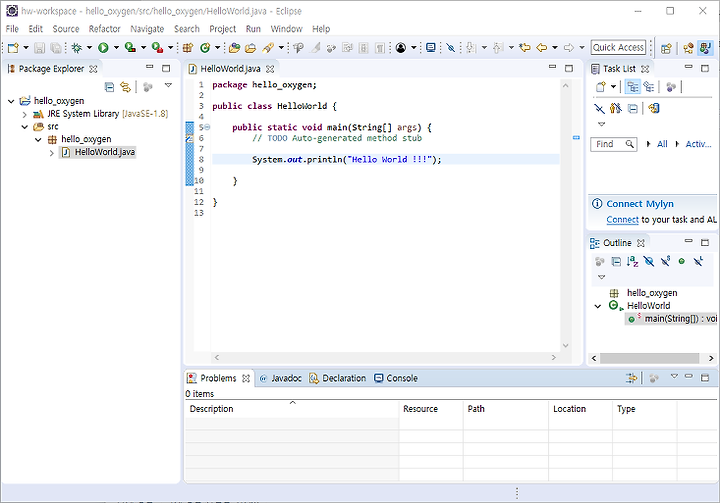Click Collapse All icon in Outline panel
Screen dimensions: 720x503
click(x=616, y=262)
